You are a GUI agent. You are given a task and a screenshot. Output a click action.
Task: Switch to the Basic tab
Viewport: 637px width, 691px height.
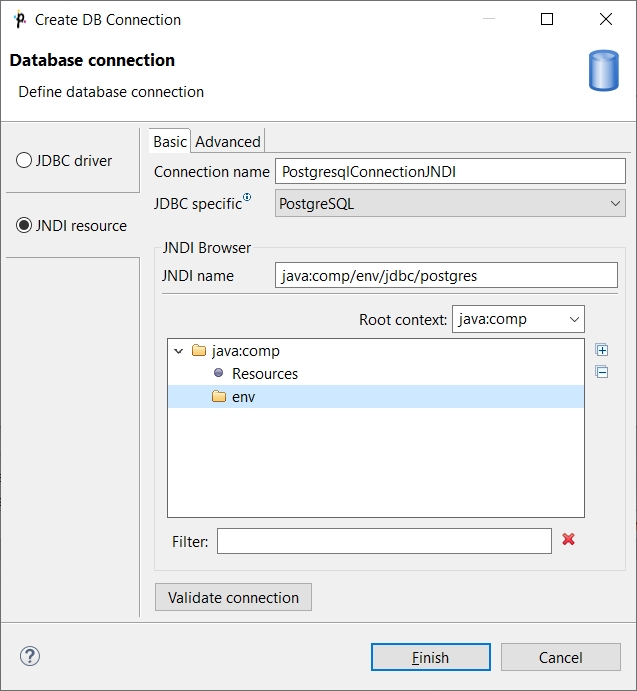click(x=170, y=142)
